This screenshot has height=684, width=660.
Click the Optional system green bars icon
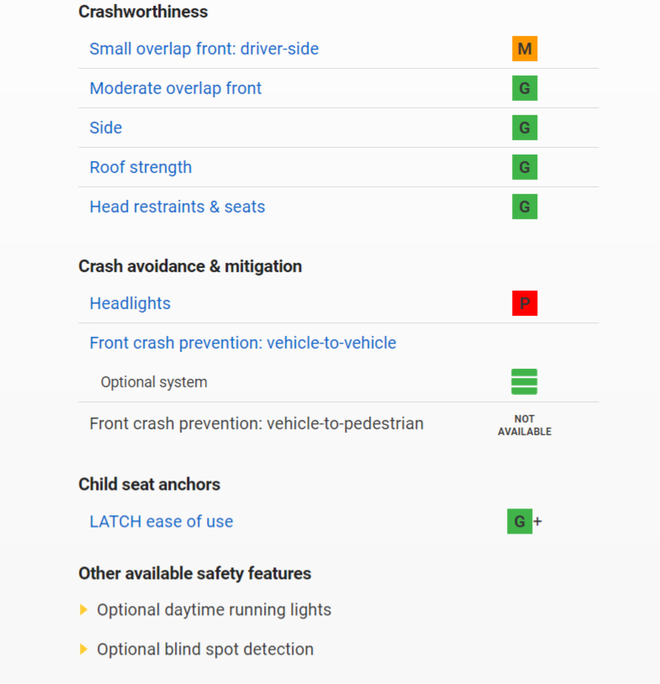(524, 382)
